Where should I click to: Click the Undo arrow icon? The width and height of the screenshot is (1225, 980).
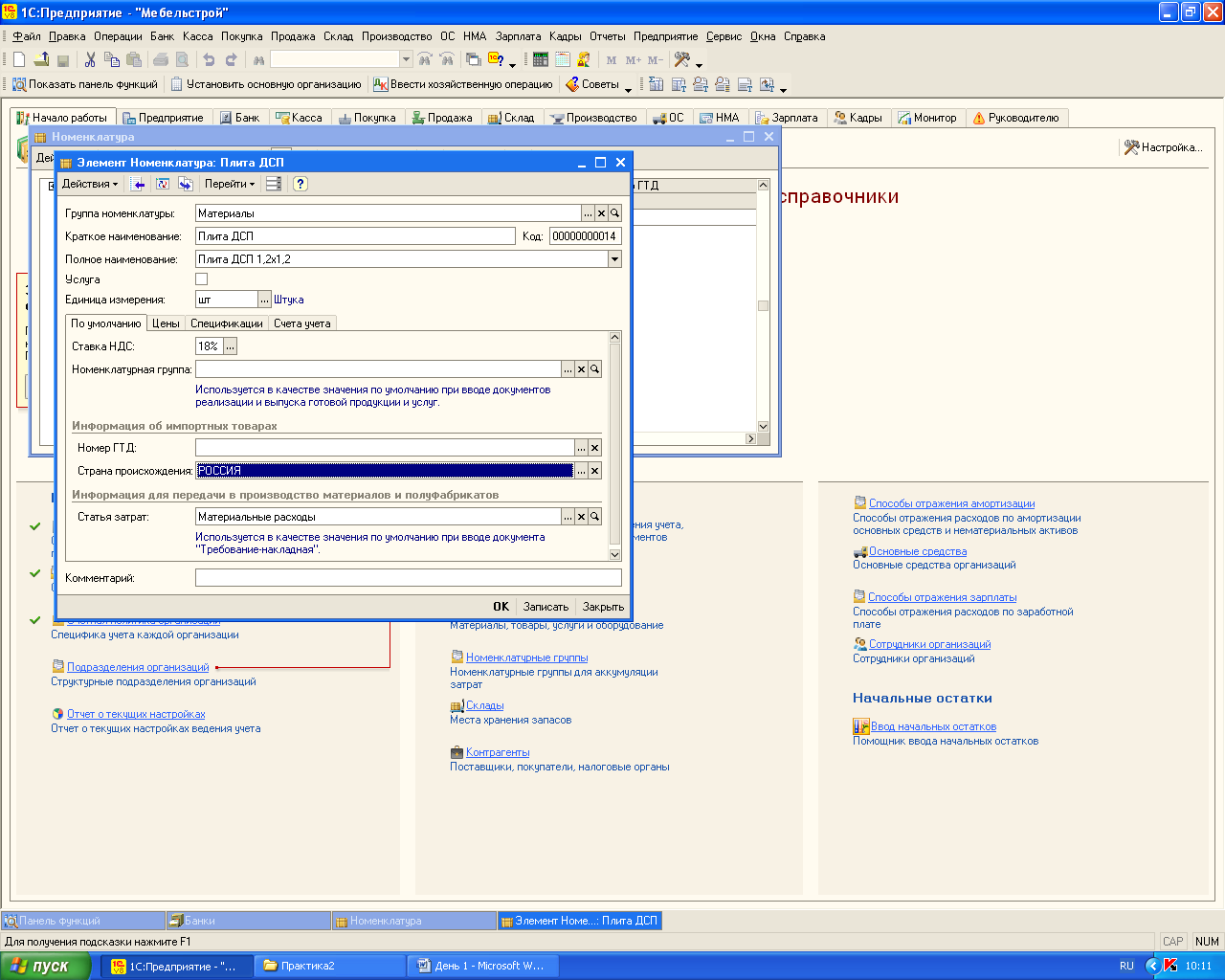tap(209, 59)
